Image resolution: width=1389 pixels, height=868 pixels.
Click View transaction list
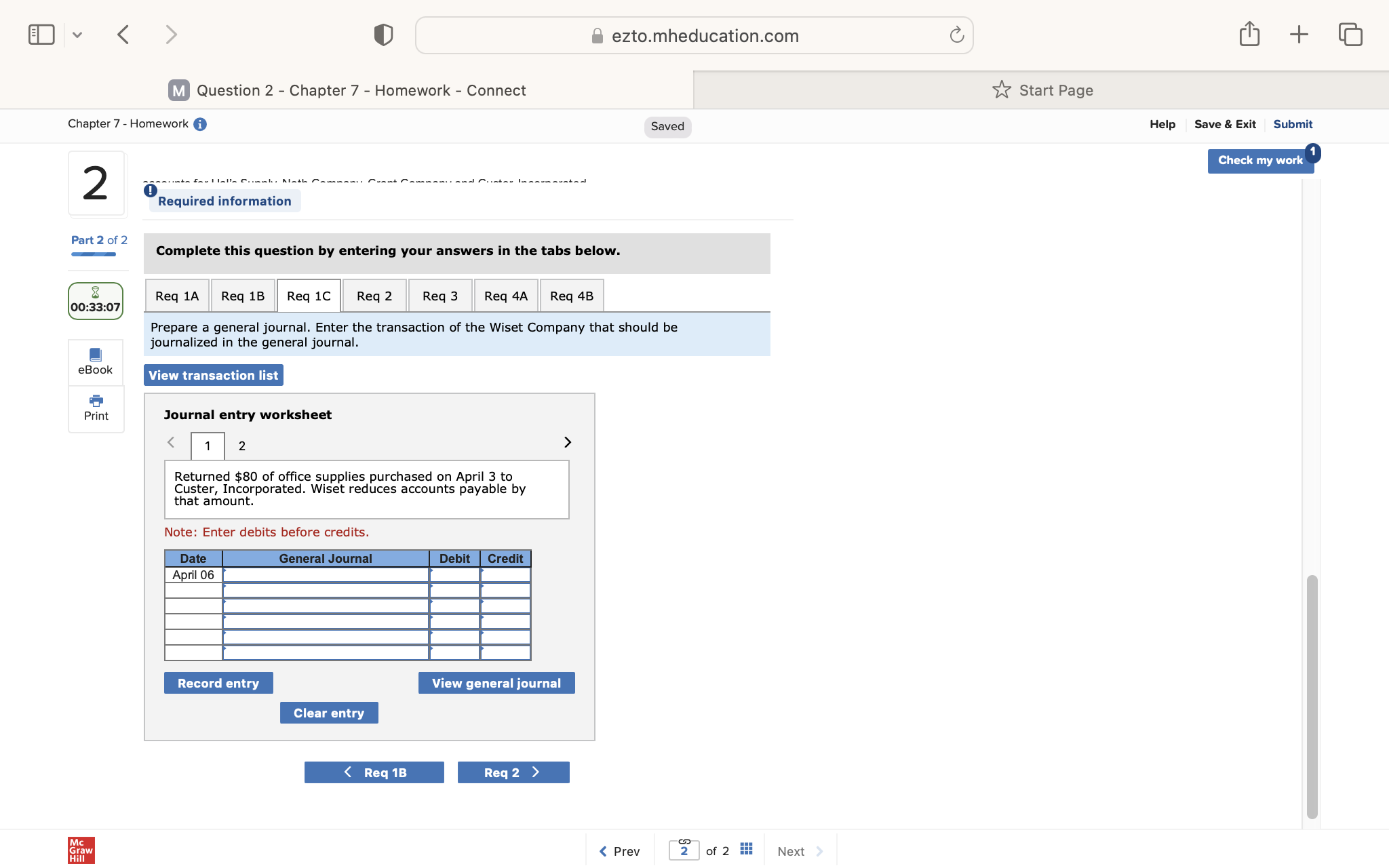[x=212, y=374]
